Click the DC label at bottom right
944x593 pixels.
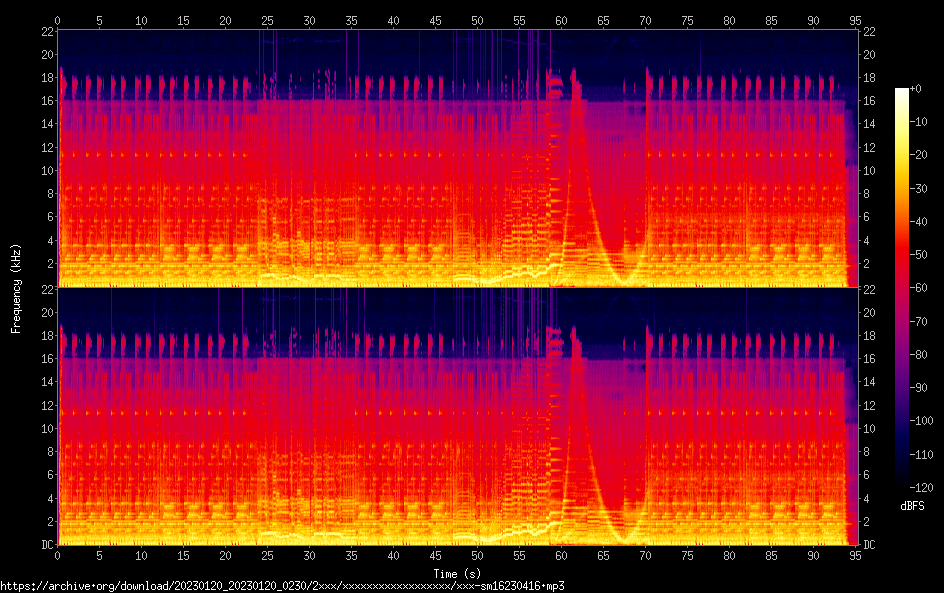pyautogui.click(x=870, y=545)
